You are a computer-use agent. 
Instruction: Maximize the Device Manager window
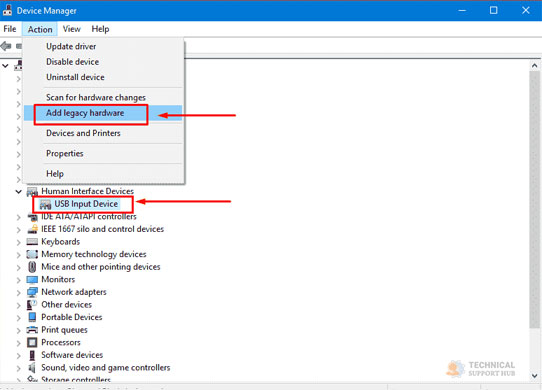[x=494, y=10]
